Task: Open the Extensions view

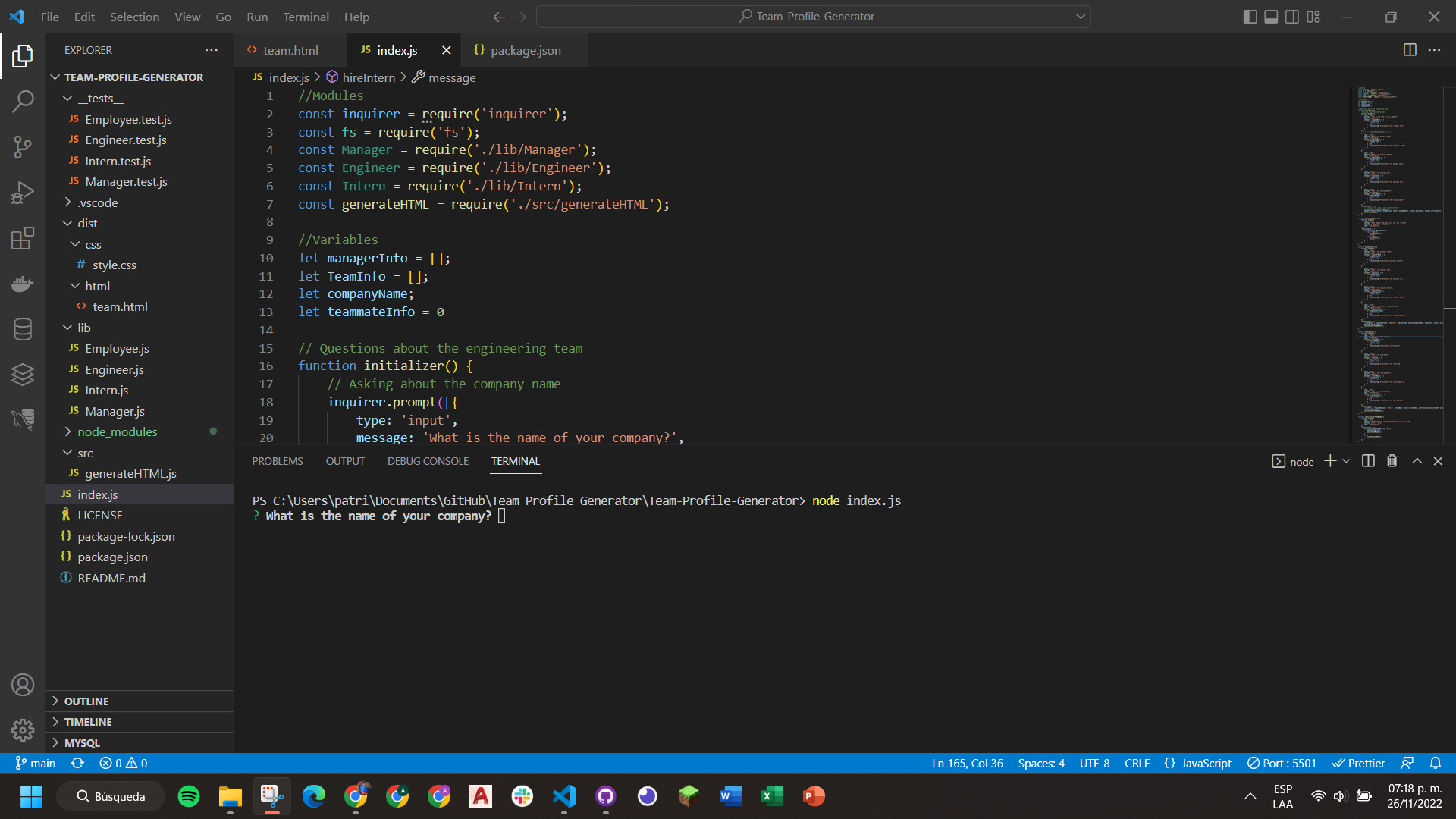Action: [x=23, y=238]
